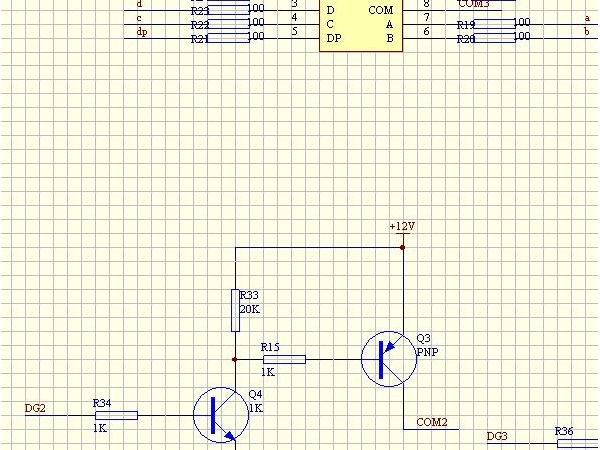Click the DG2 net label
This screenshot has width=600, height=450.
tap(35, 409)
